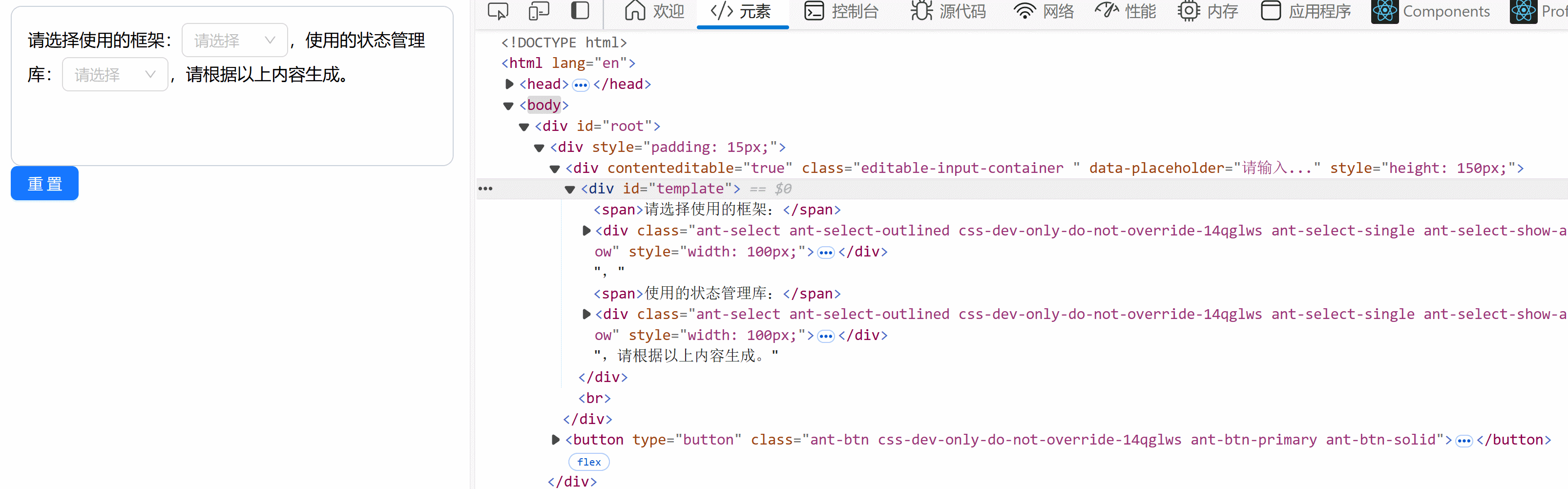Toggle the sidebar dock icon
Viewport: 1568px width, 489px height.
click(580, 11)
